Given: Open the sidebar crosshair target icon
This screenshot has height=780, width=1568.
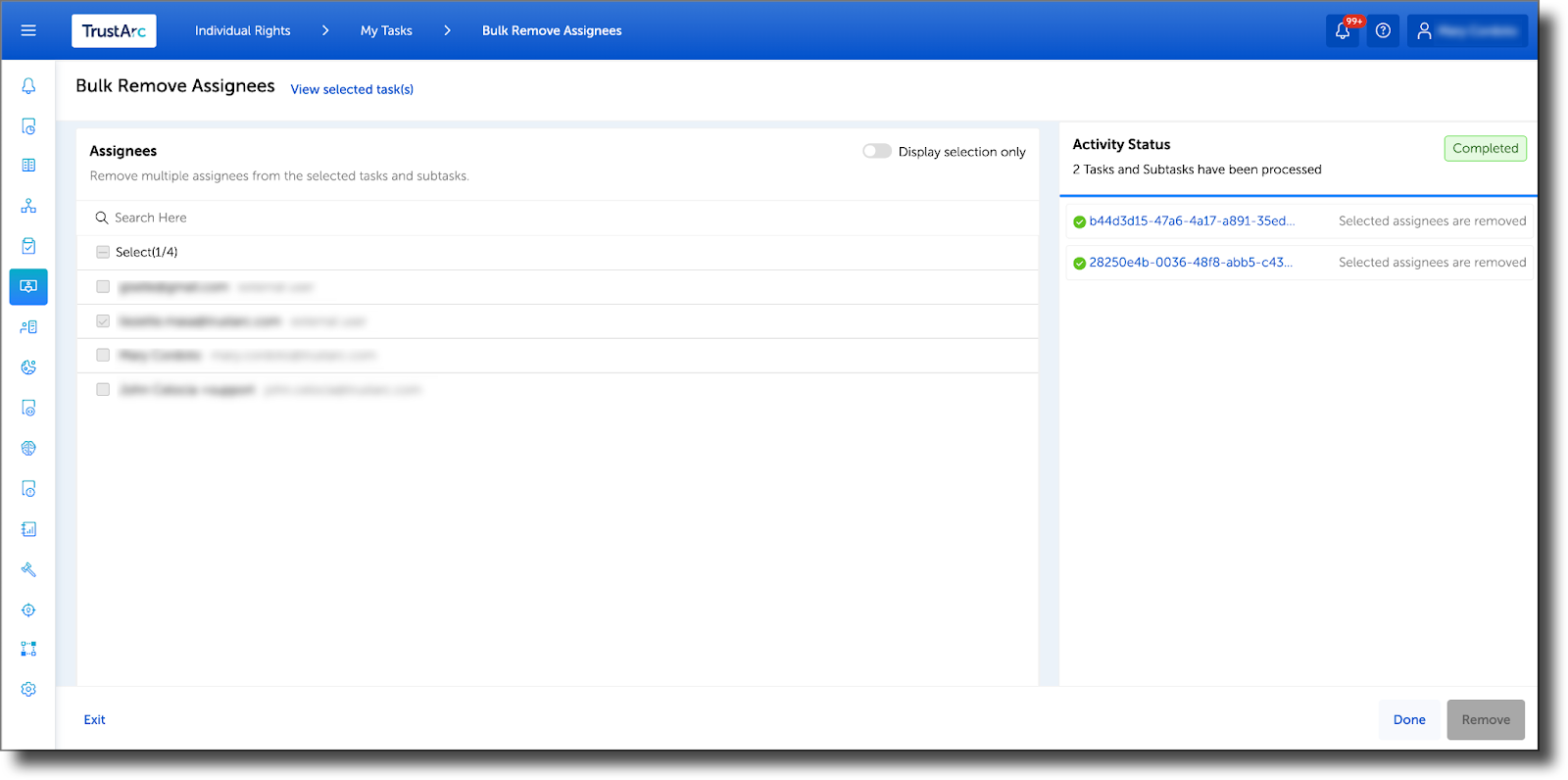Looking at the screenshot, I should [x=28, y=609].
